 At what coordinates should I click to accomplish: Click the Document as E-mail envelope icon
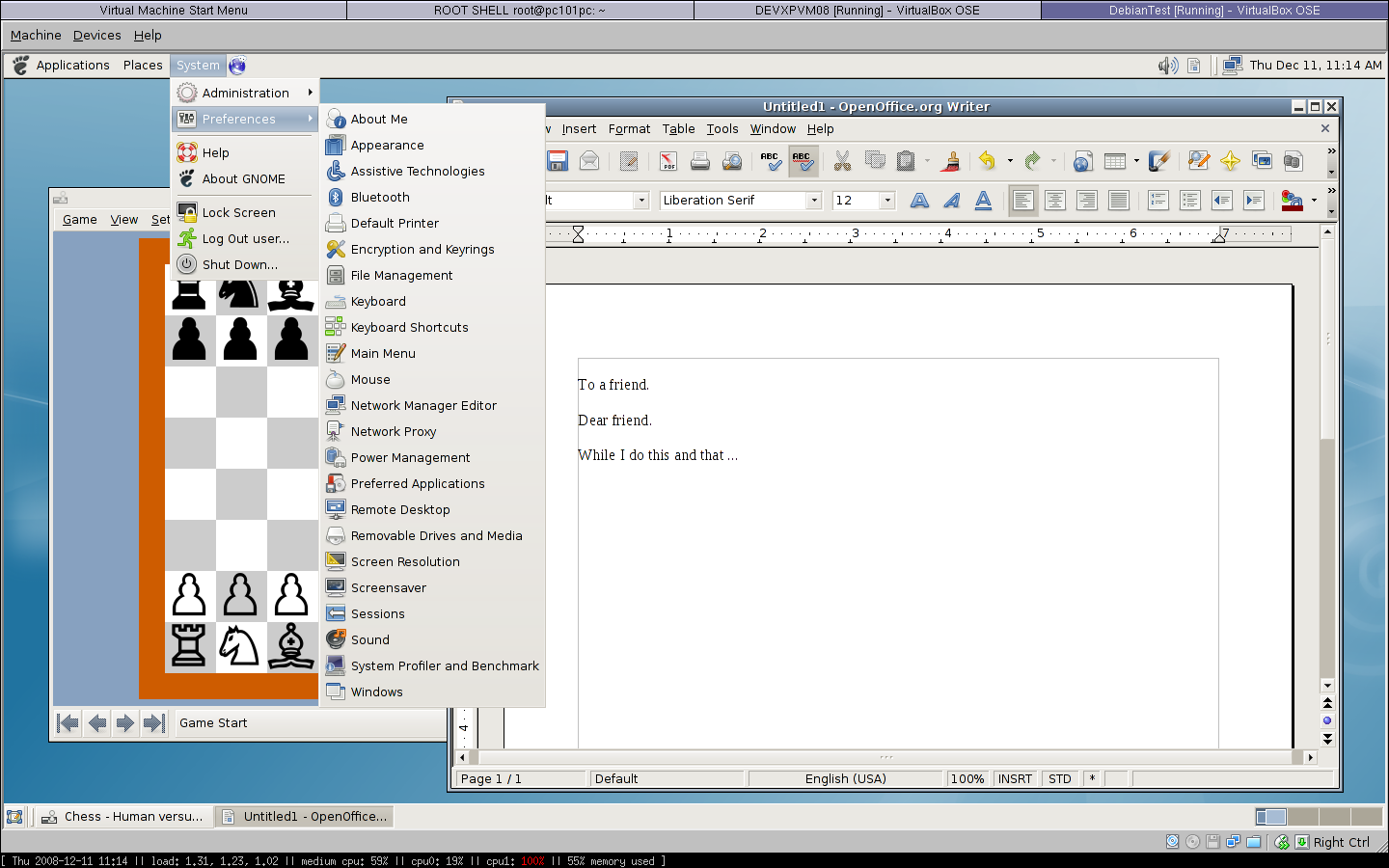589,161
